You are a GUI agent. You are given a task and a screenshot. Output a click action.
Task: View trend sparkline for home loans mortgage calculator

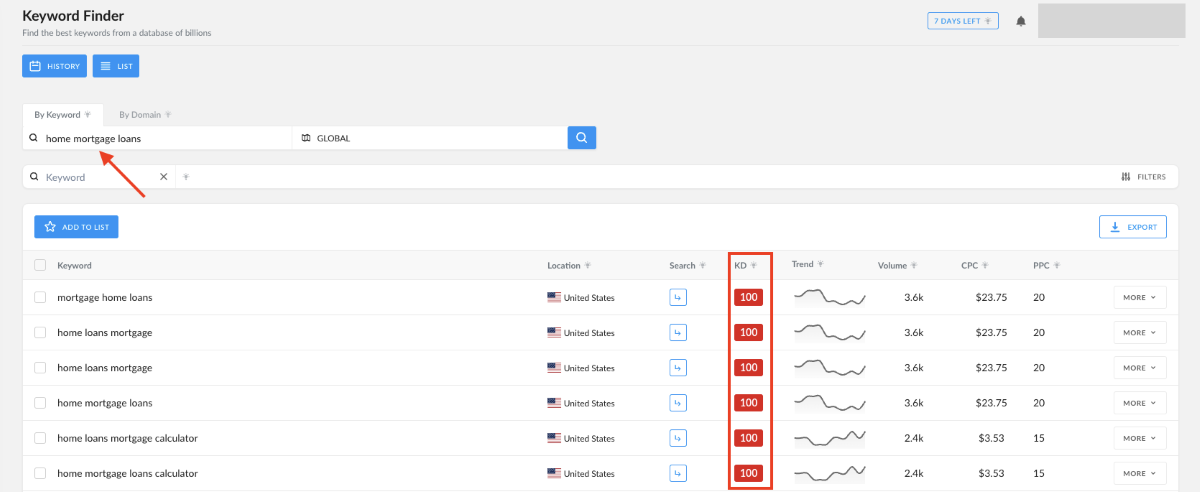coord(830,437)
